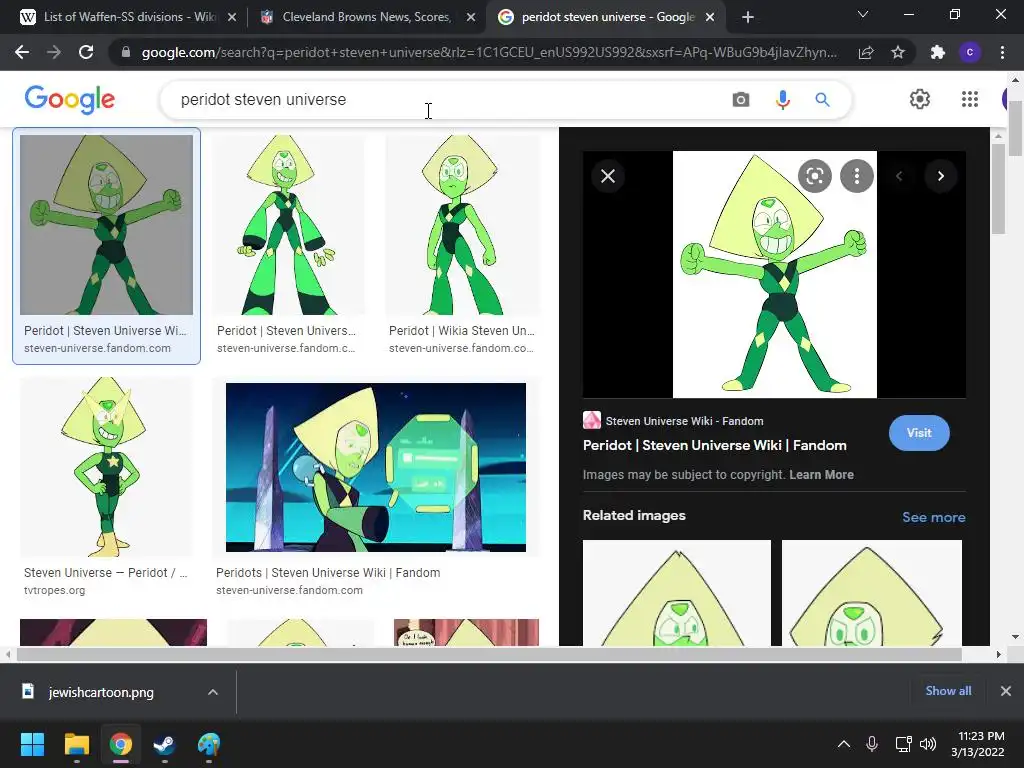Open Chrome profile avatar

pos(970,52)
